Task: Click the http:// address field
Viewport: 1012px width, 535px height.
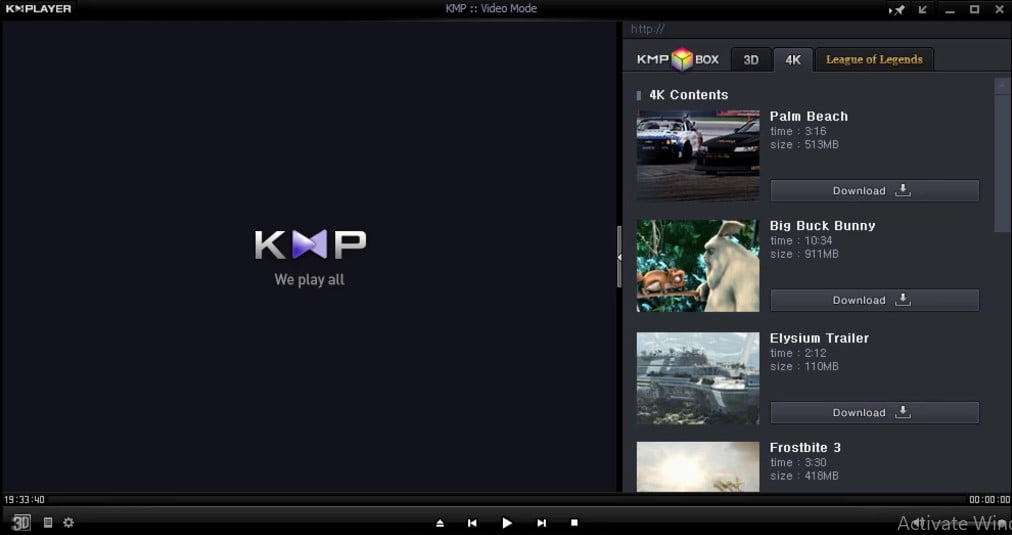Action: pyautogui.click(x=816, y=29)
